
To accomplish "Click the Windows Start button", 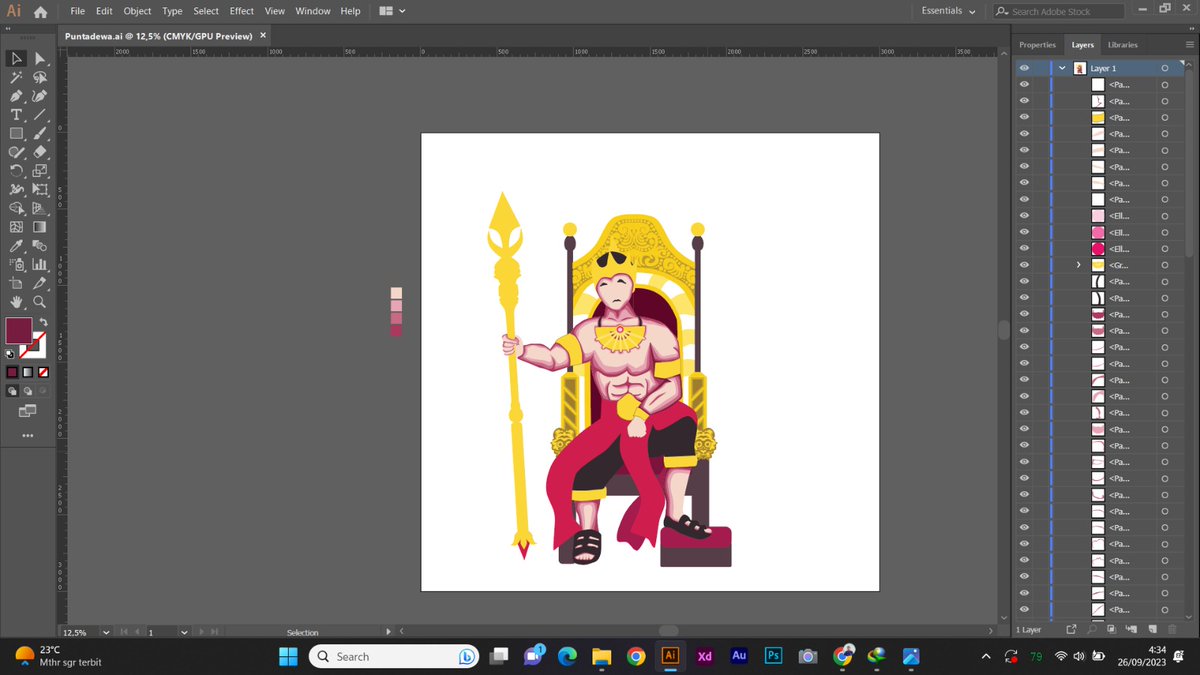I will click(288, 656).
